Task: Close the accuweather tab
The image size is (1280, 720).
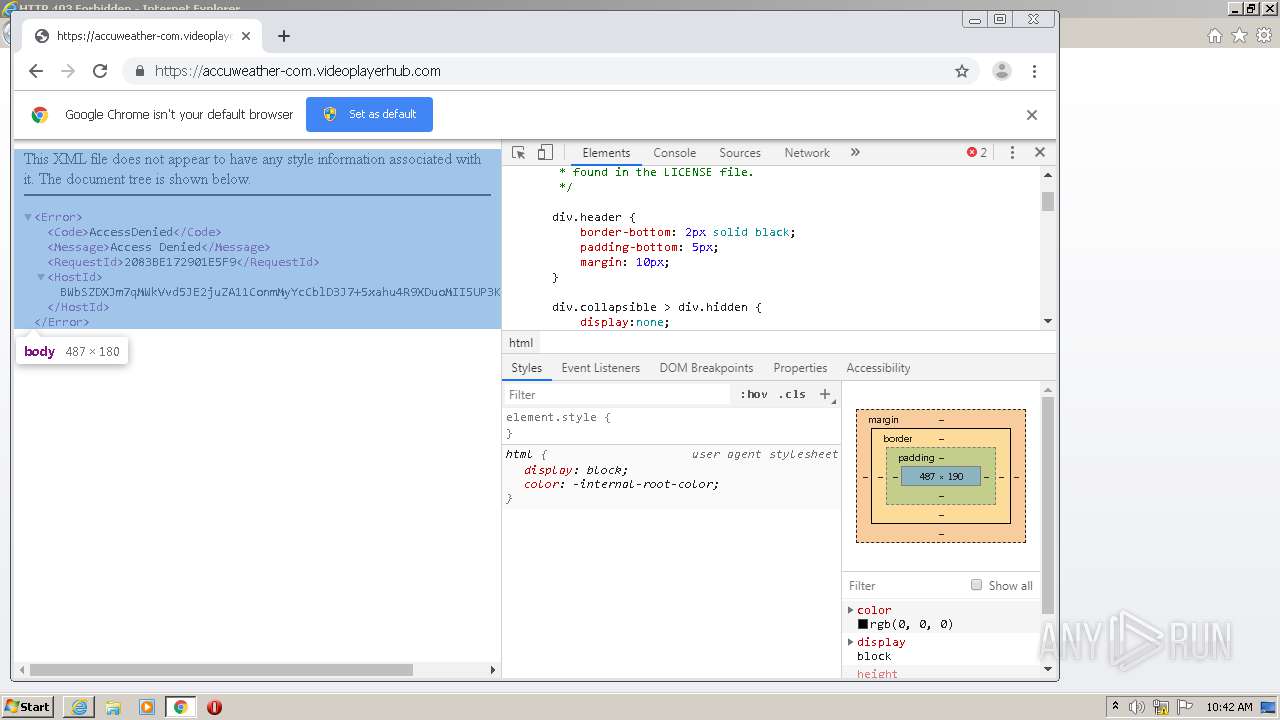Action: (x=246, y=36)
